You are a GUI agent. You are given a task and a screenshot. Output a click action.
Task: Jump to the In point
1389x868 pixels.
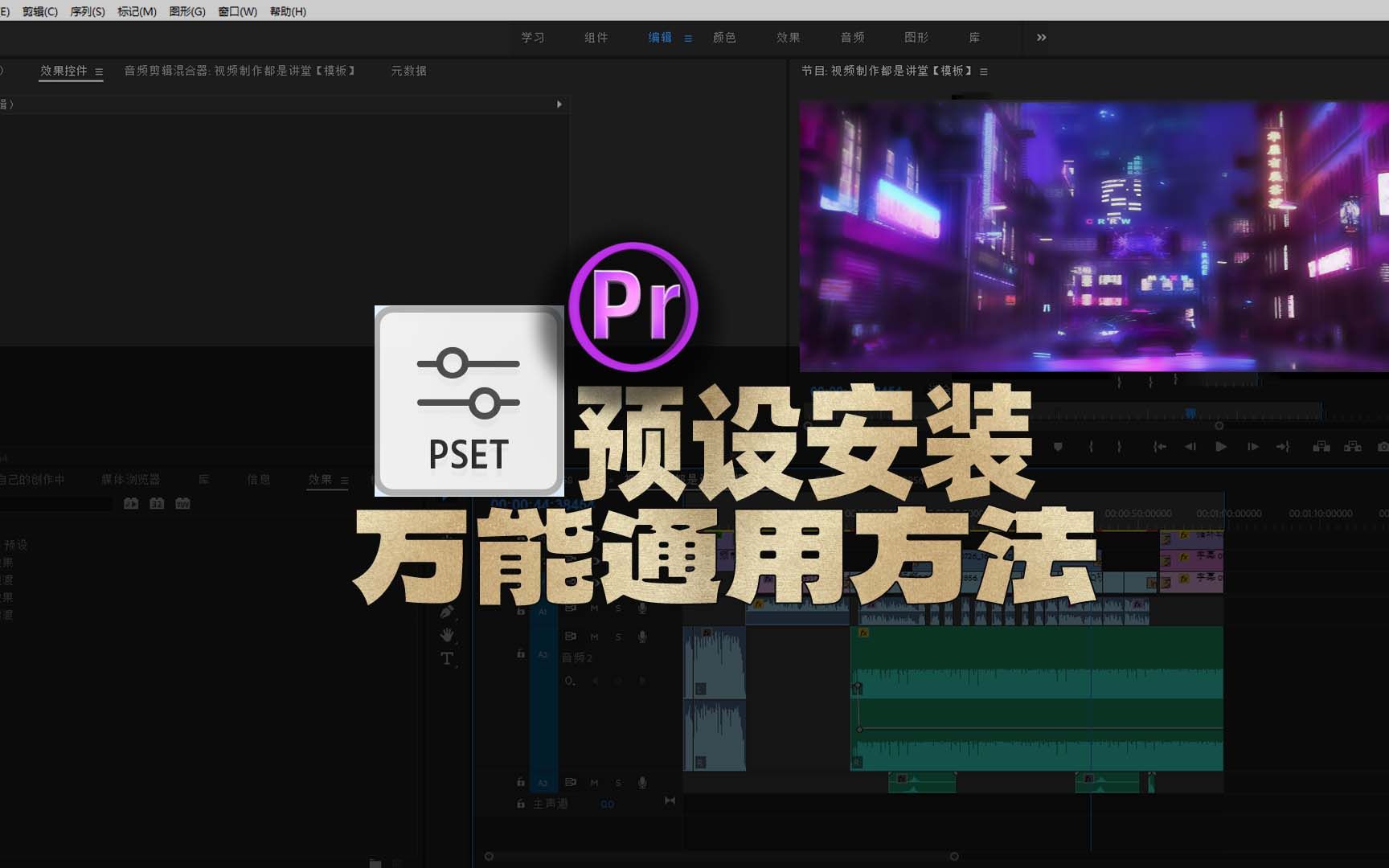(1160, 447)
